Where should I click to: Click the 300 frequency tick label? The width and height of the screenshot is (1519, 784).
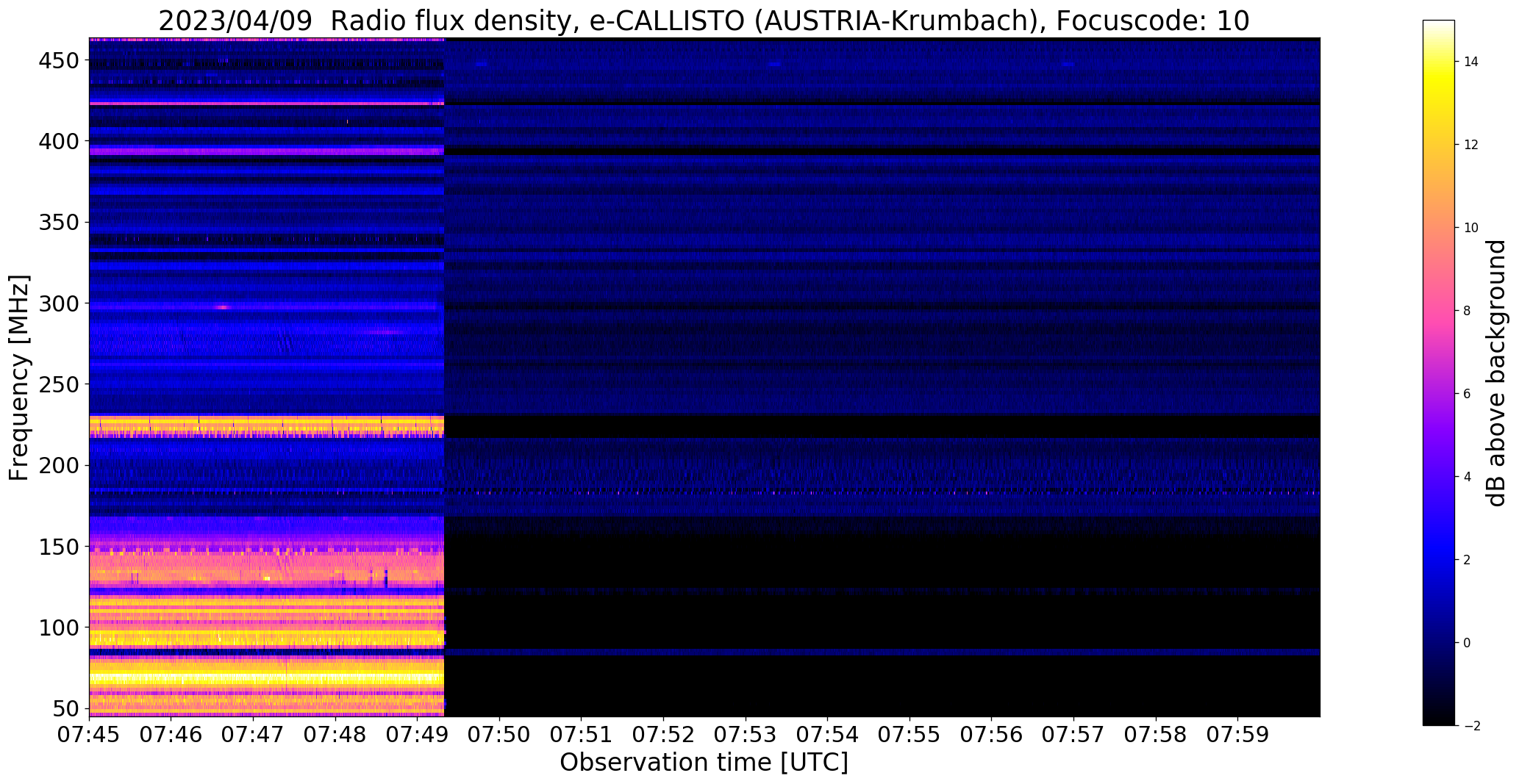tap(58, 303)
